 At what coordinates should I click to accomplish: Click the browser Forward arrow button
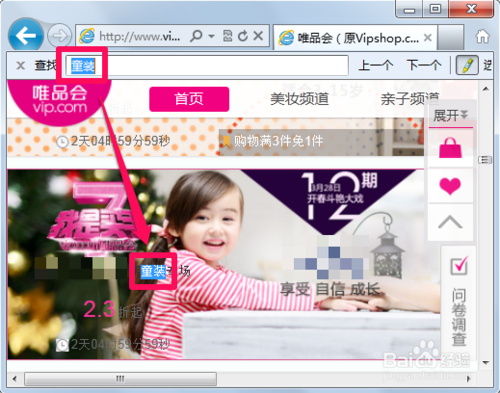point(59,35)
